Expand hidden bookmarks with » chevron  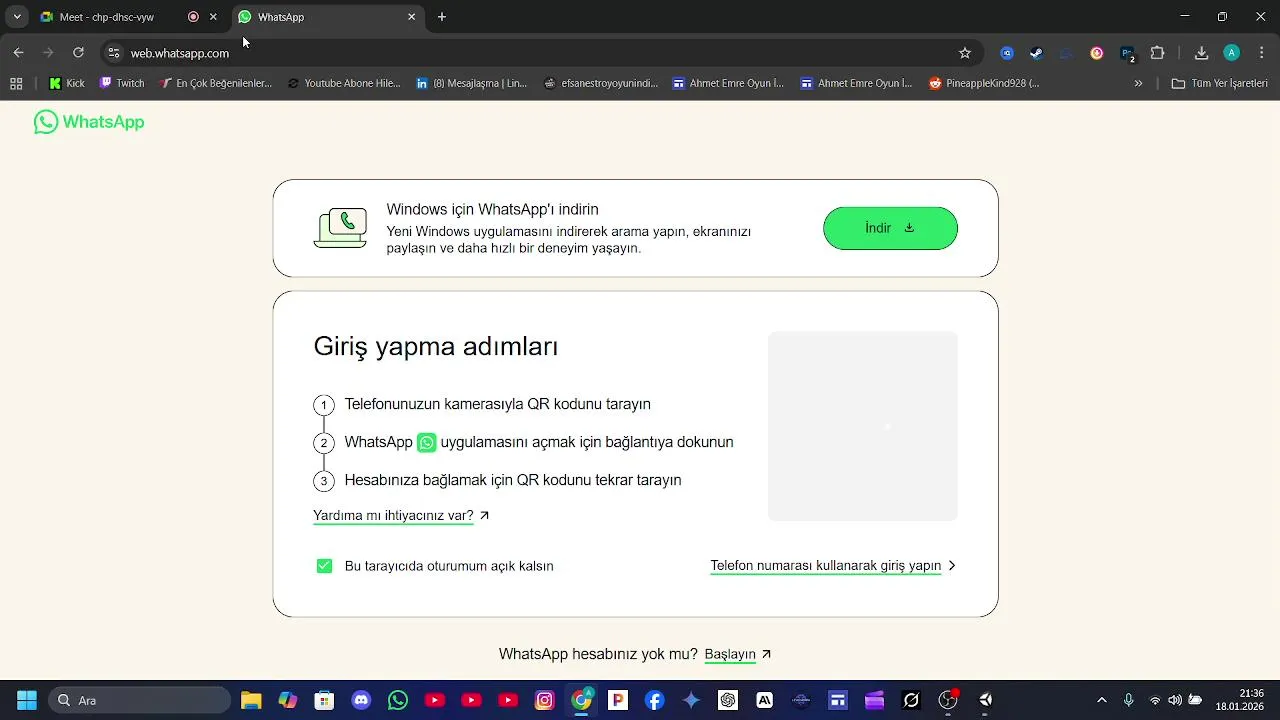tap(1138, 84)
